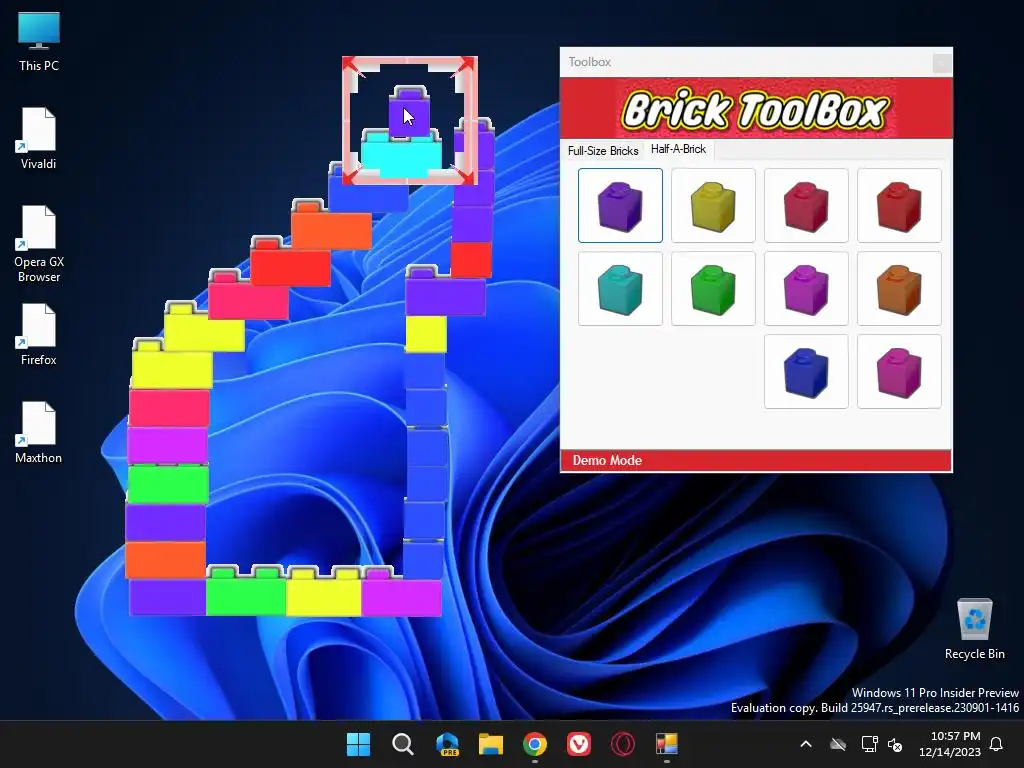Click the Demo Mode status bar

point(756,460)
